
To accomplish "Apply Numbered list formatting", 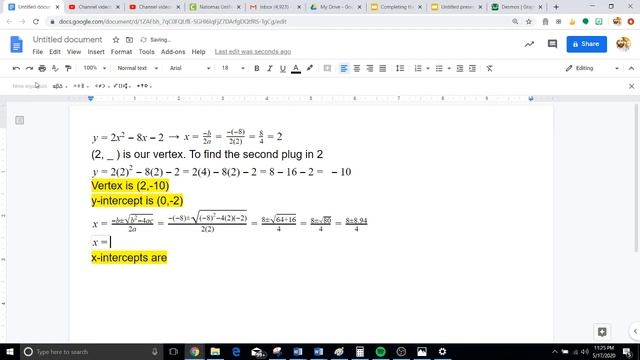I will [x=418, y=69].
